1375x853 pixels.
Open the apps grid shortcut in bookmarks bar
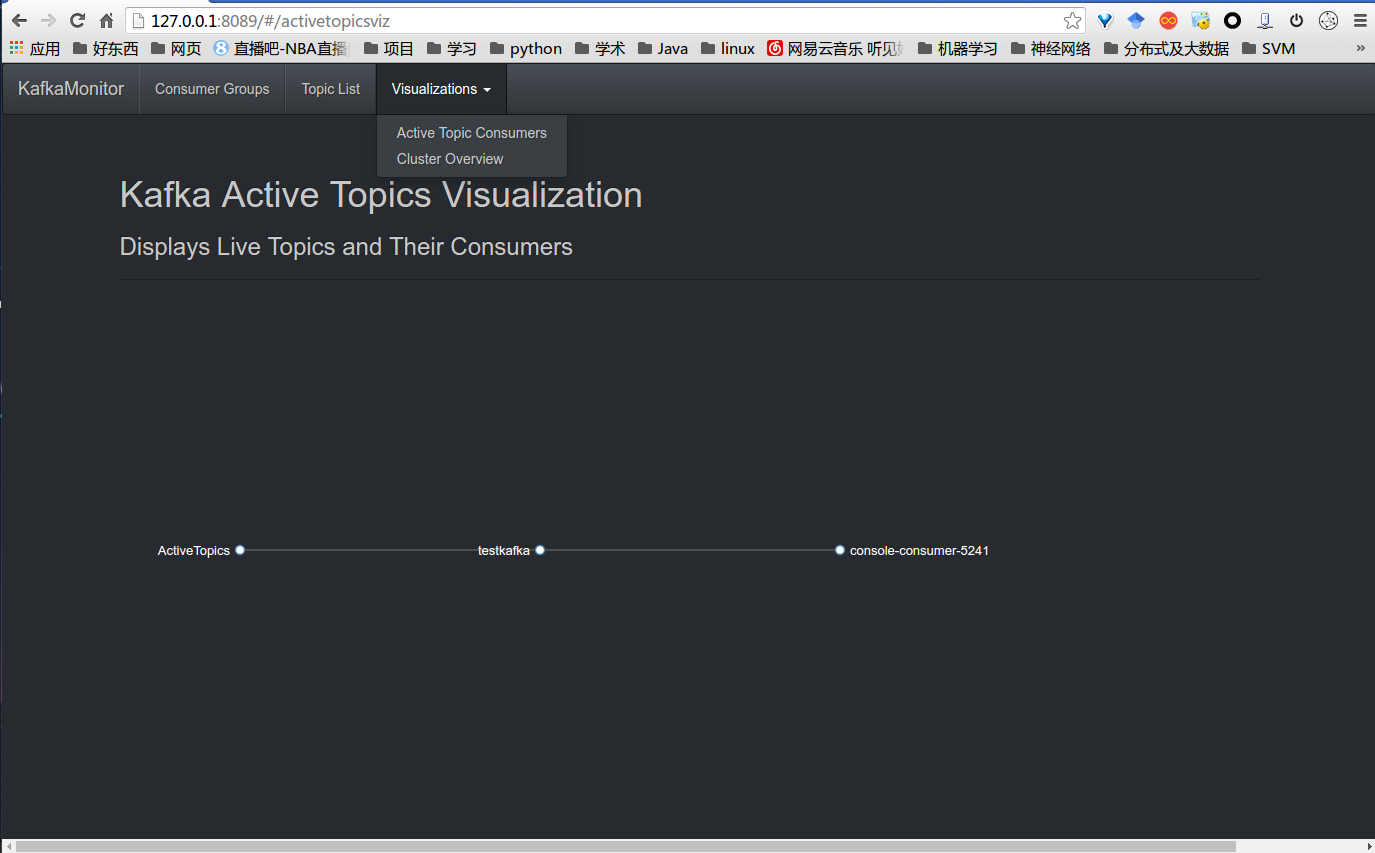pos(17,48)
